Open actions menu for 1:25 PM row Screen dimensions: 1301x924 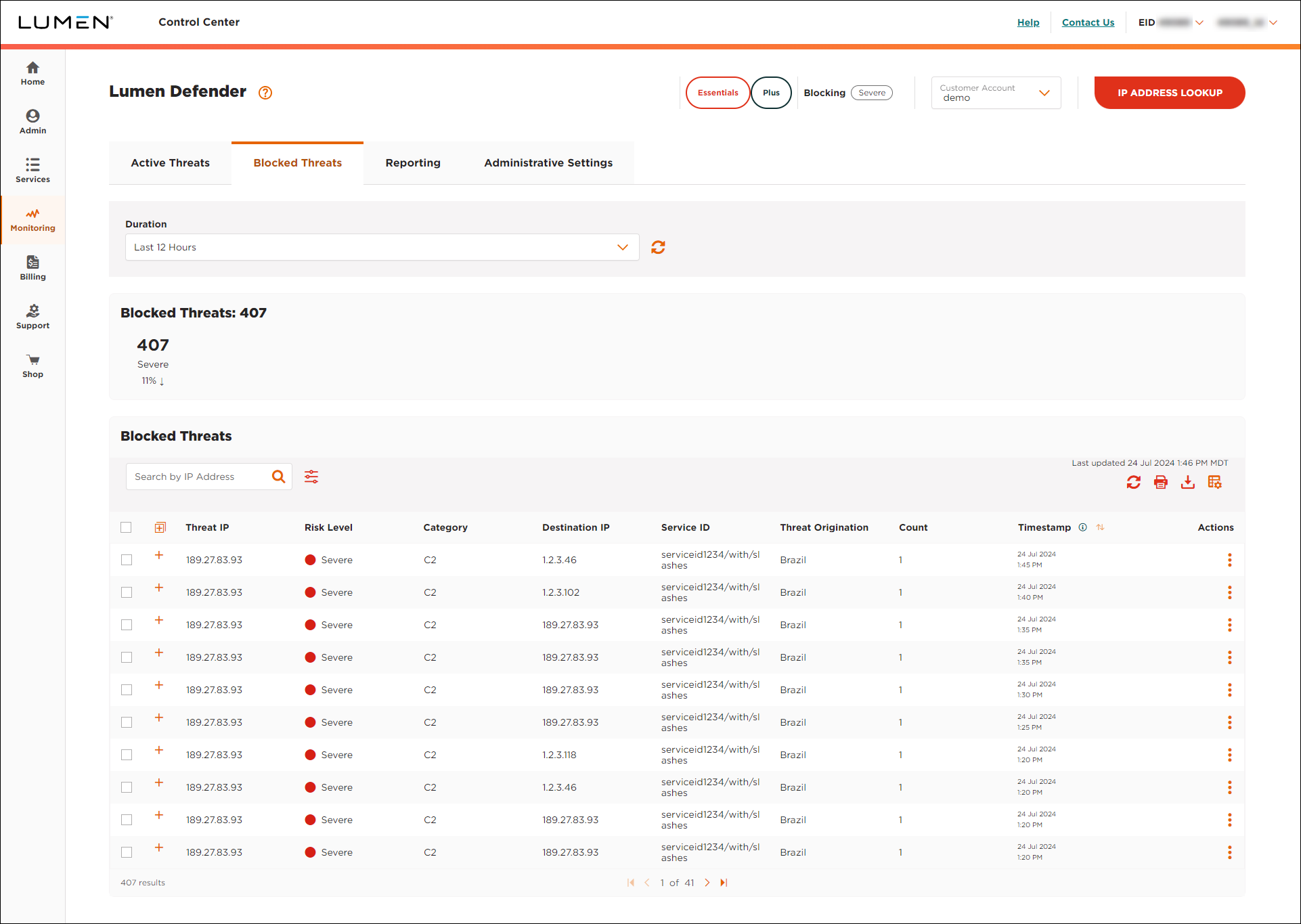[1230, 722]
